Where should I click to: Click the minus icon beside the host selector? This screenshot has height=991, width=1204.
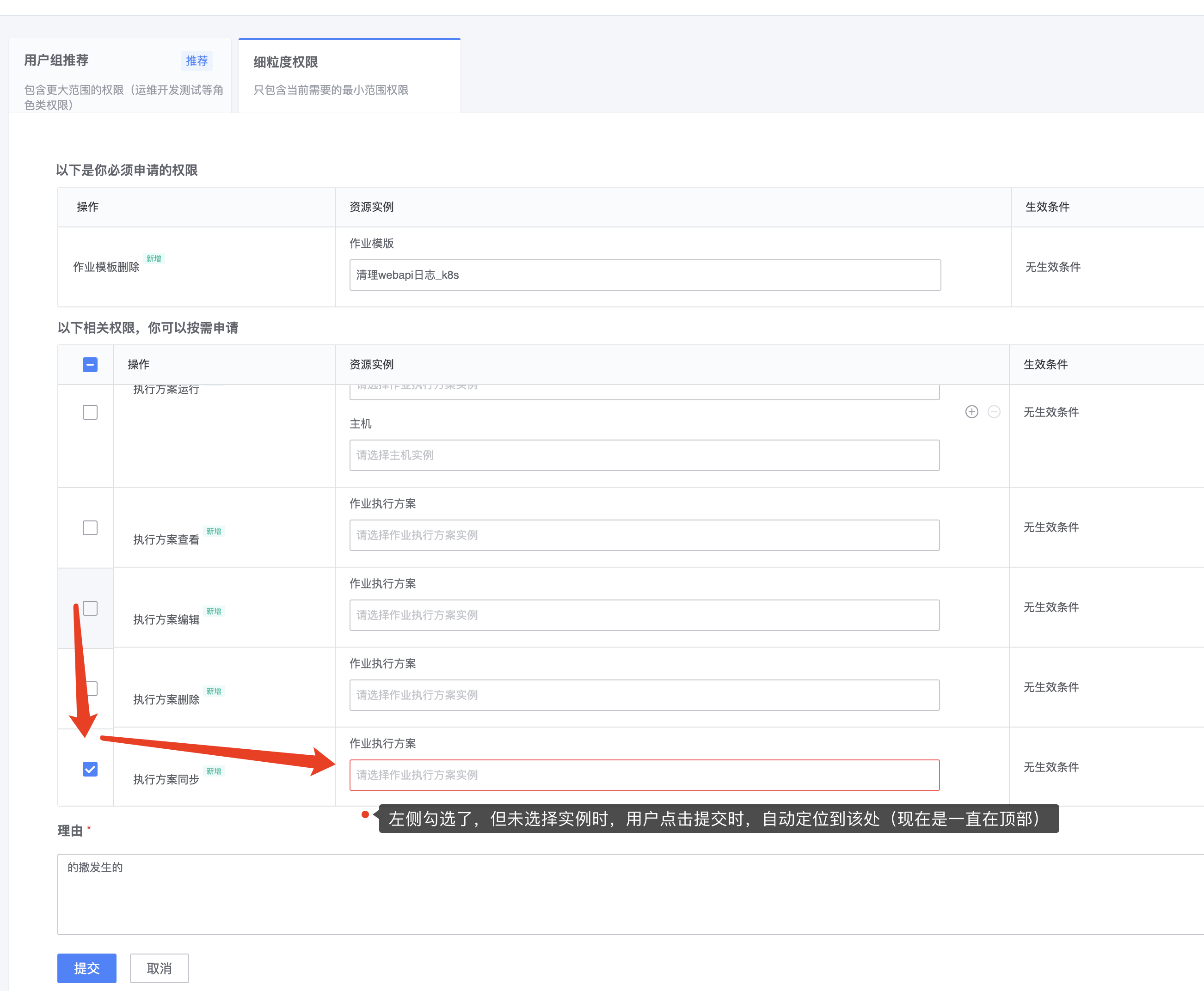[994, 412]
